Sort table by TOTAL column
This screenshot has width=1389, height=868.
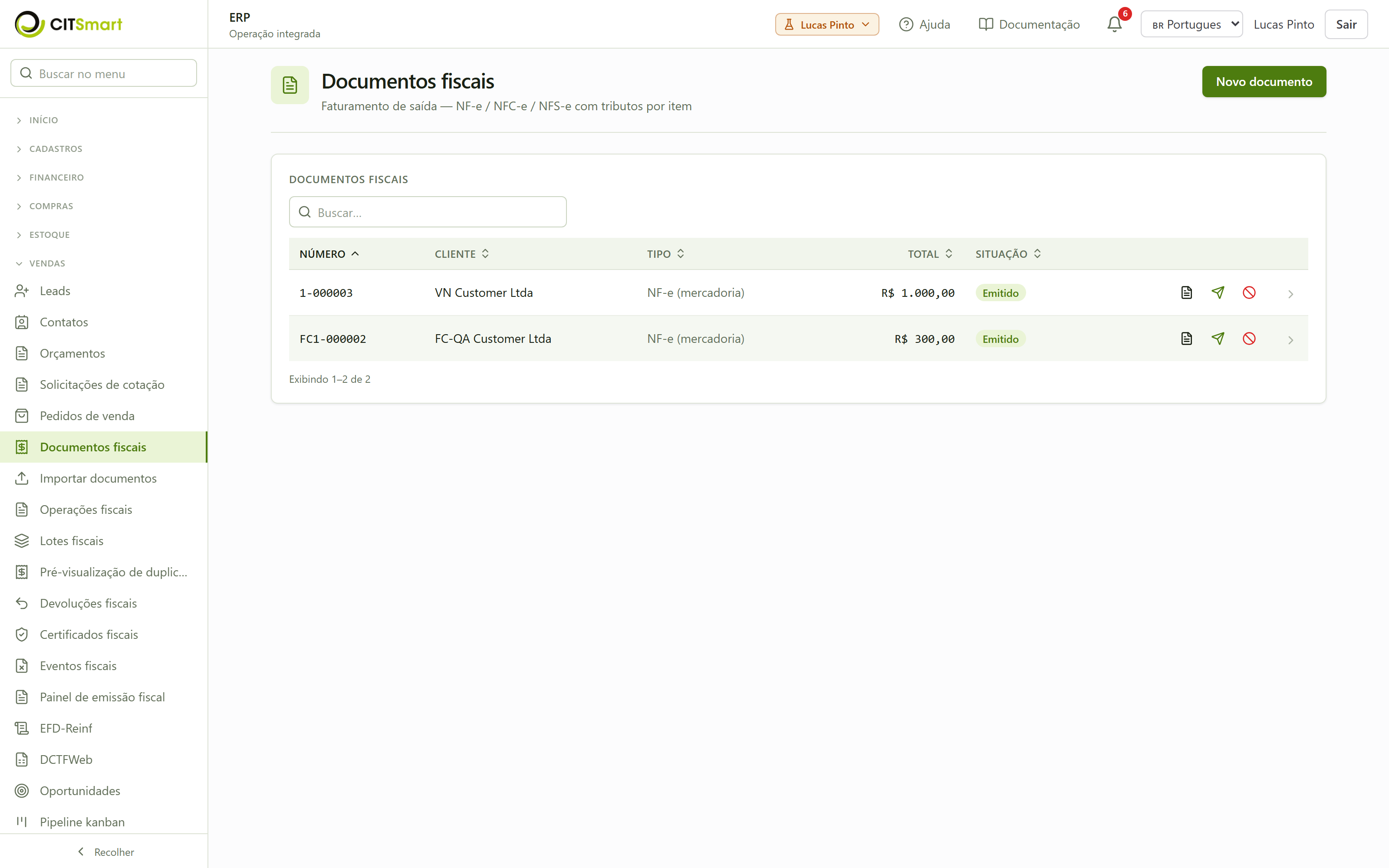(x=930, y=254)
